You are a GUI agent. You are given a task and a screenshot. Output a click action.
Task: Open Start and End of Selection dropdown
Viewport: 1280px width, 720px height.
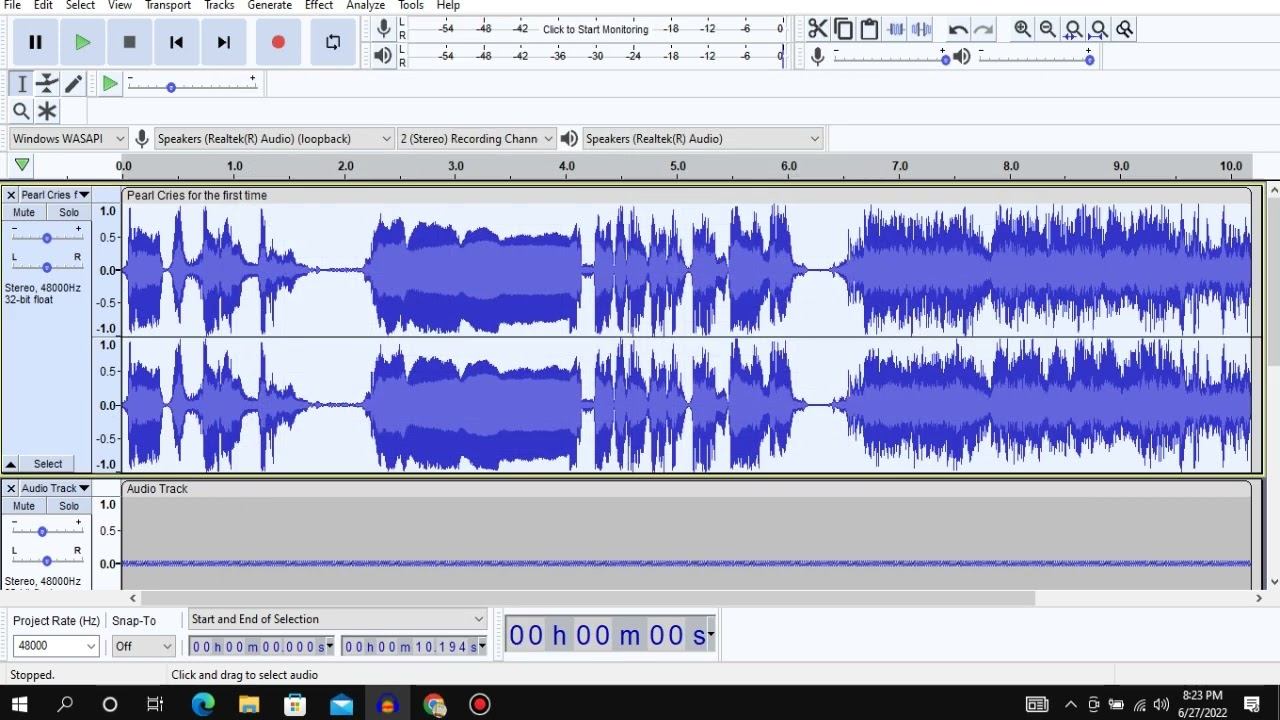pyautogui.click(x=337, y=619)
